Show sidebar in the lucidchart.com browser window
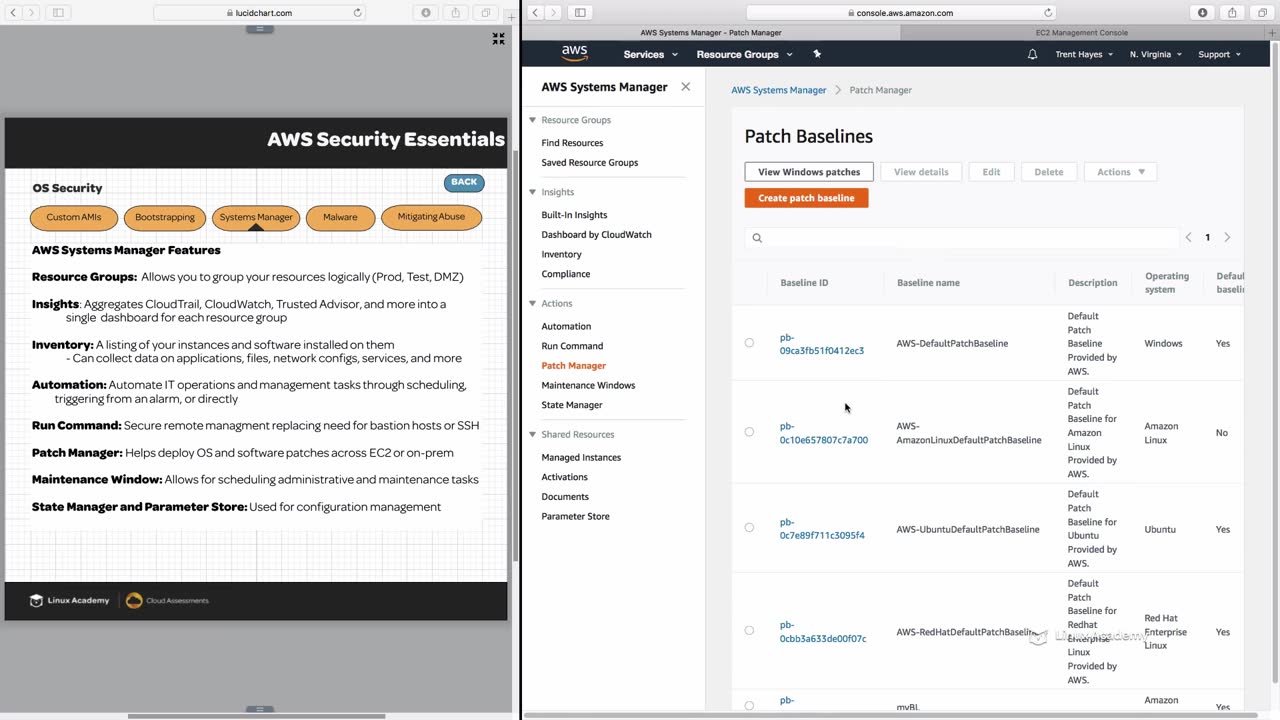 (58, 13)
